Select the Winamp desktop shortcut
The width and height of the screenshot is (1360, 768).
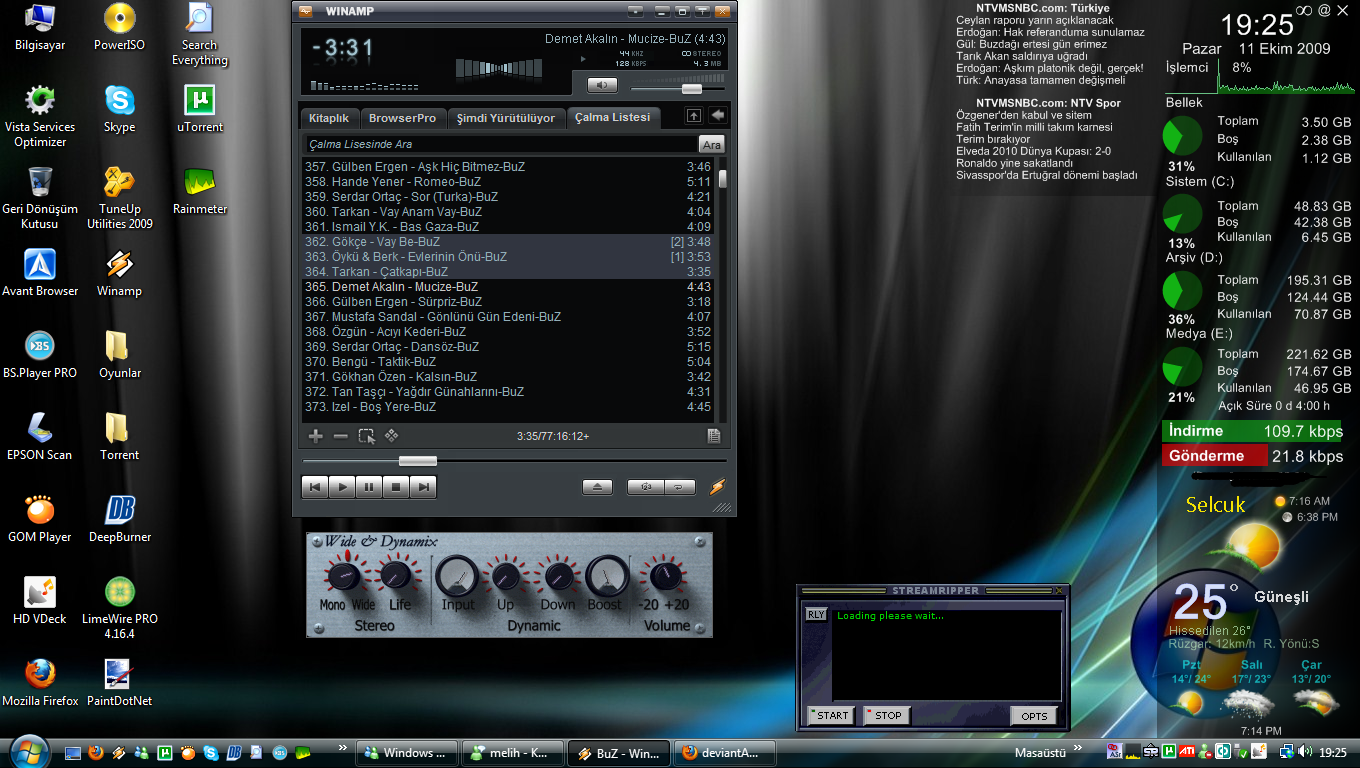coord(119,273)
